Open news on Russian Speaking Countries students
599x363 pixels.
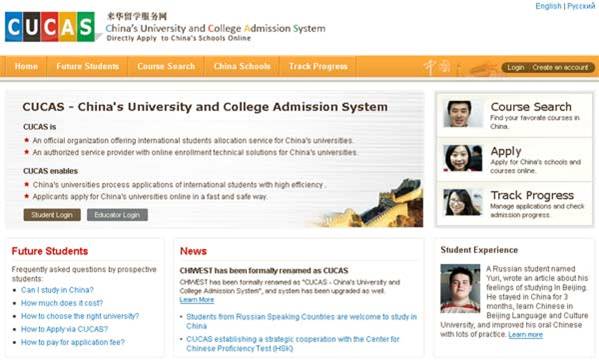301,321
